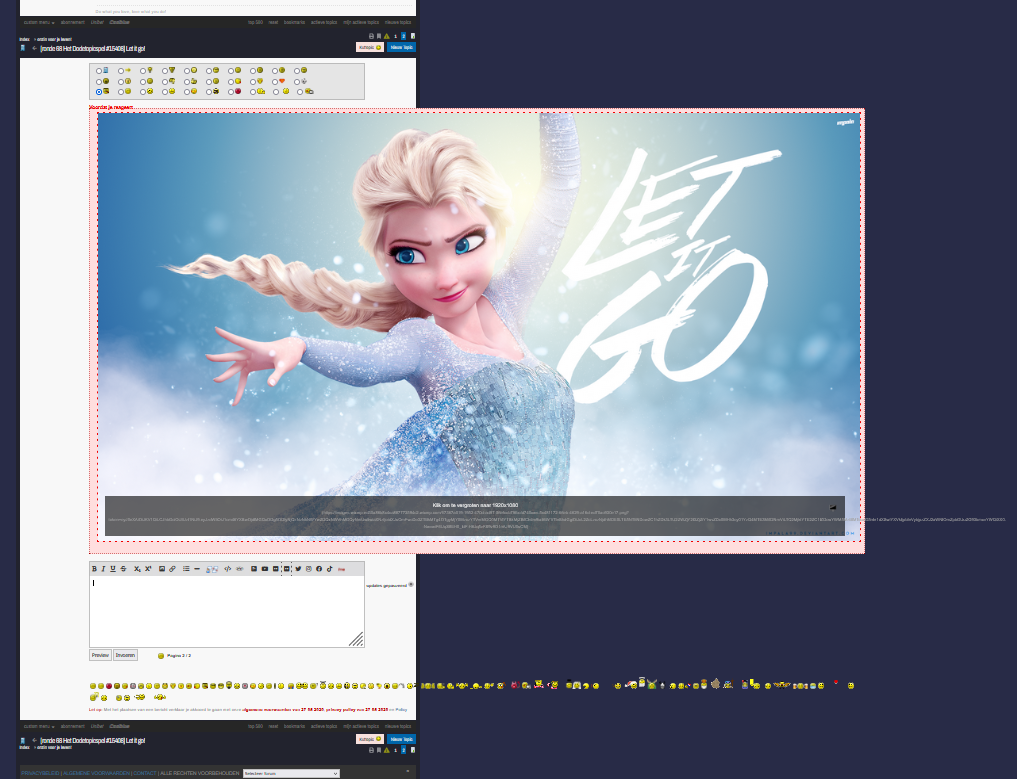Insert a bulleted list in the editor
Image resolution: width=1017 pixels, height=779 pixels.
click(186, 569)
